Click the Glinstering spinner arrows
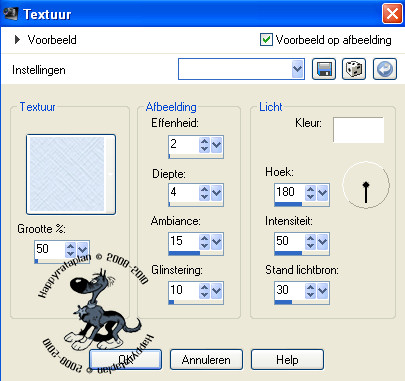 [204, 291]
